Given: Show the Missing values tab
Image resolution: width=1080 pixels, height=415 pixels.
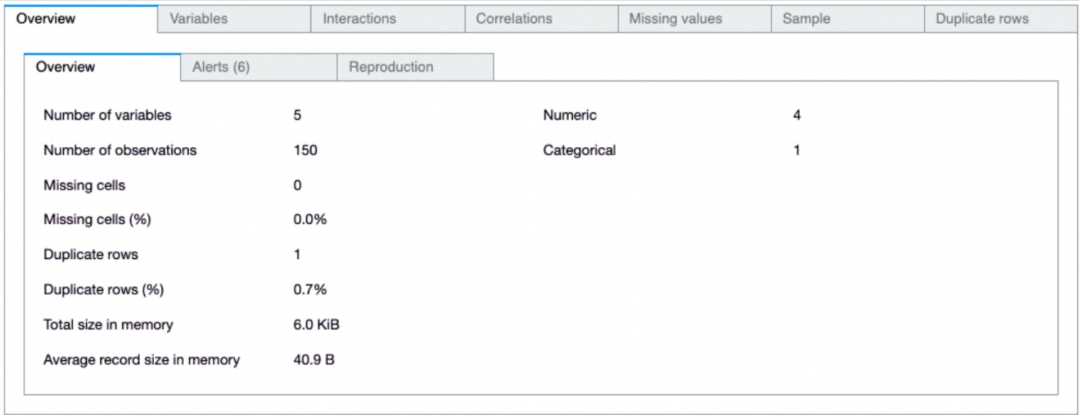Looking at the screenshot, I should 675,19.
